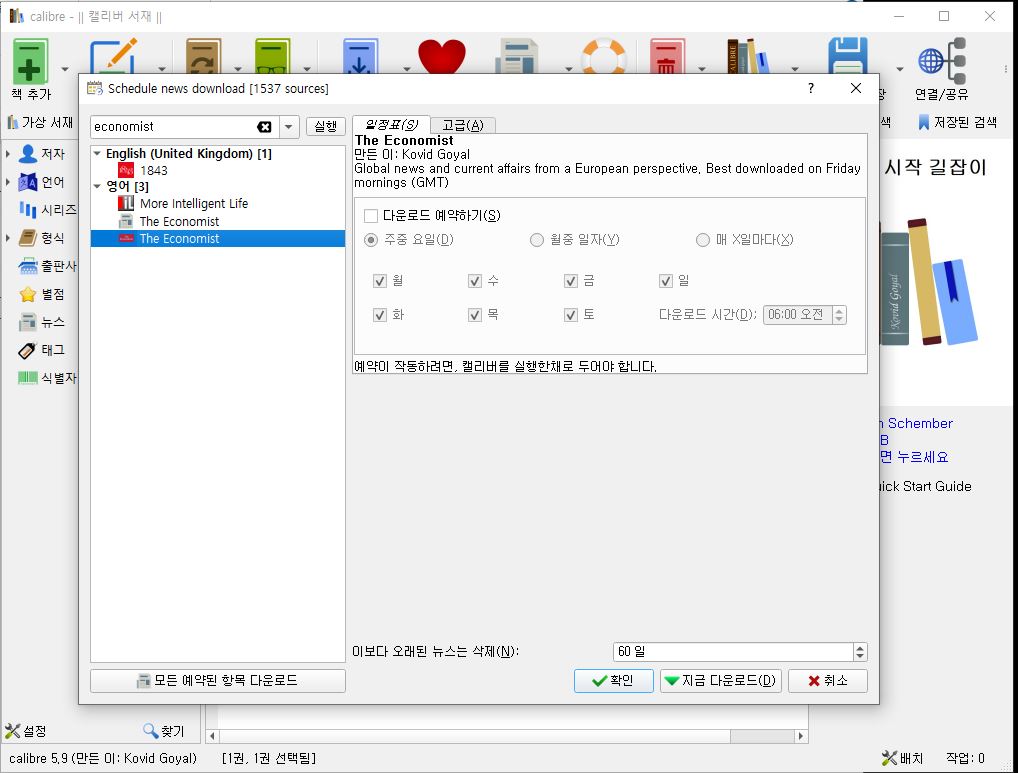1018x773 pixels.
Task: Click the Add books green plus icon
Action: [x=30, y=62]
